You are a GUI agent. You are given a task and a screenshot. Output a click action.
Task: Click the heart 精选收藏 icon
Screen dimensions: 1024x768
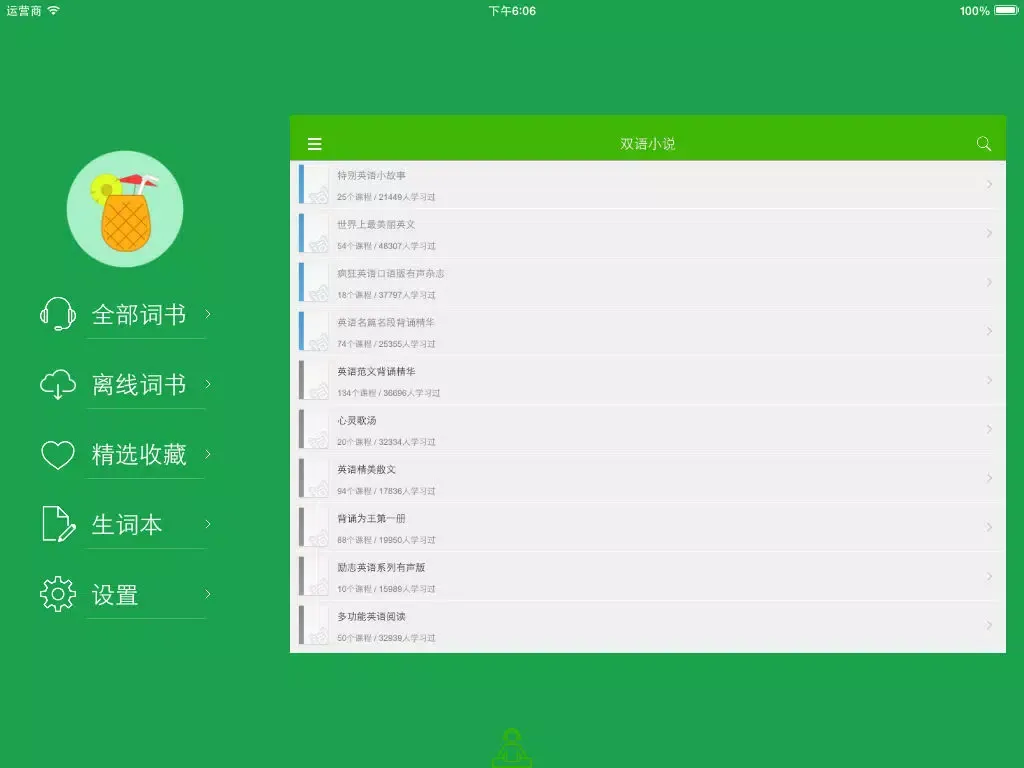pos(57,454)
